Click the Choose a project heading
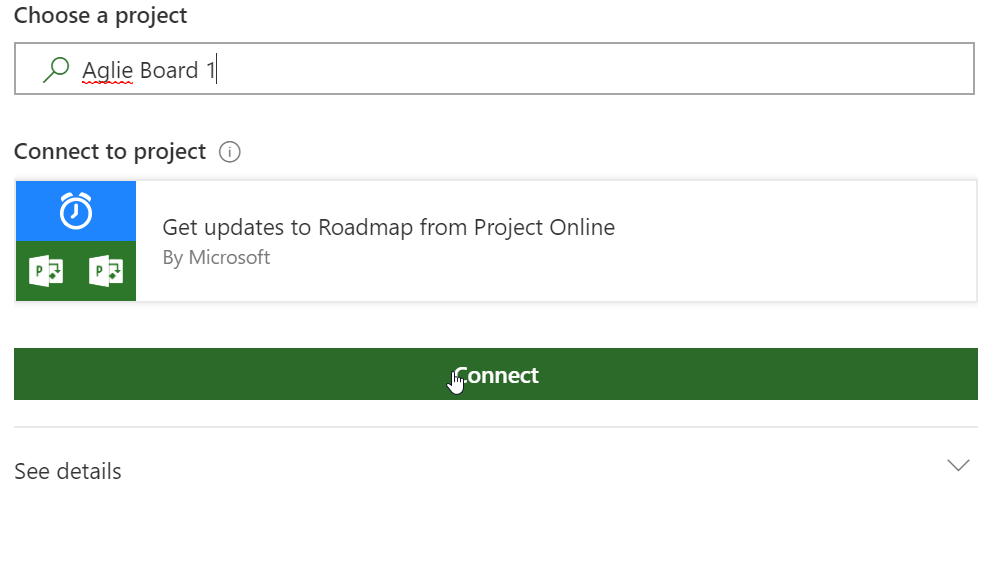 pyautogui.click(x=100, y=16)
